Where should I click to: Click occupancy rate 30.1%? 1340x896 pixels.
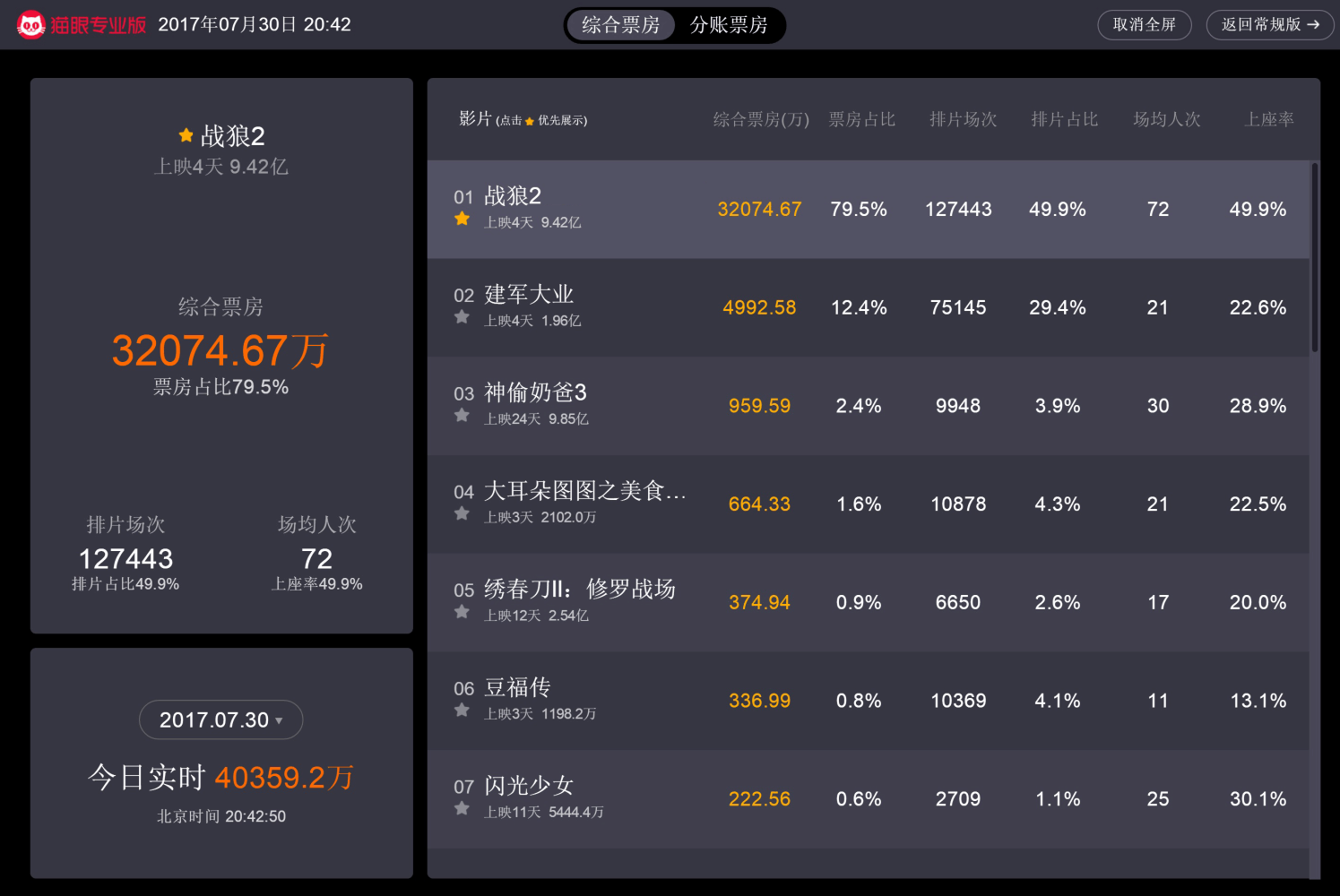1258,799
